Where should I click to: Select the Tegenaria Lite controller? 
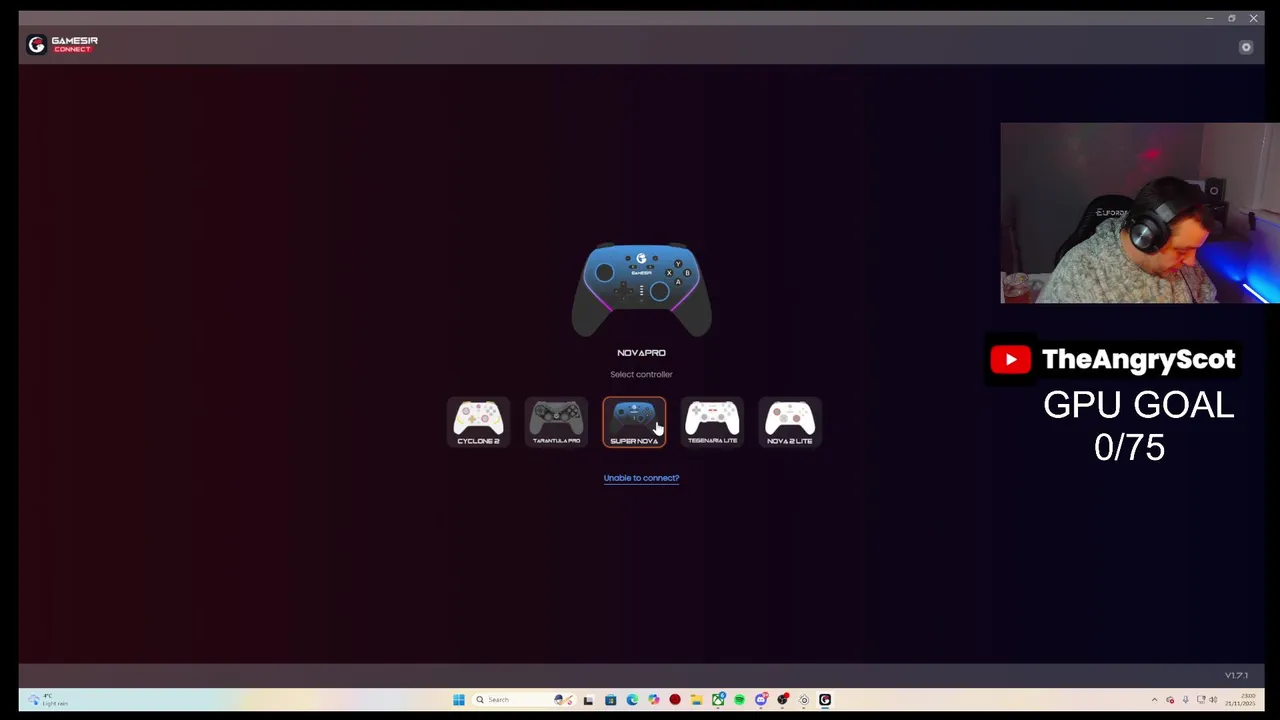click(x=712, y=423)
